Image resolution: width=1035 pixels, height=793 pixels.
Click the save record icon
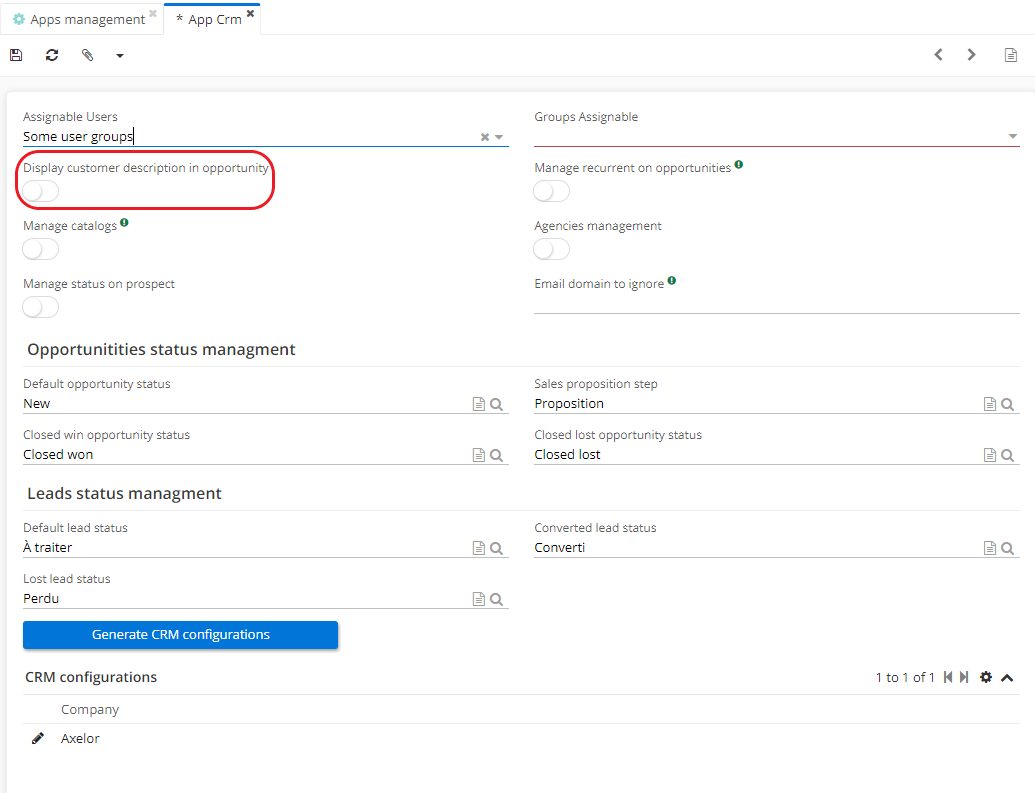[x=16, y=55]
